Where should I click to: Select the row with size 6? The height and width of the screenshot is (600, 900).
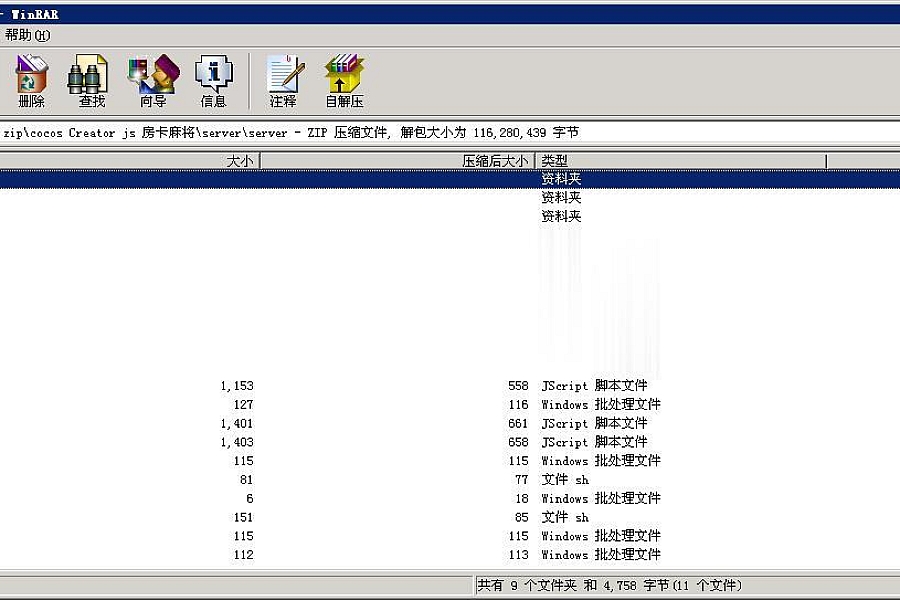pos(450,498)
